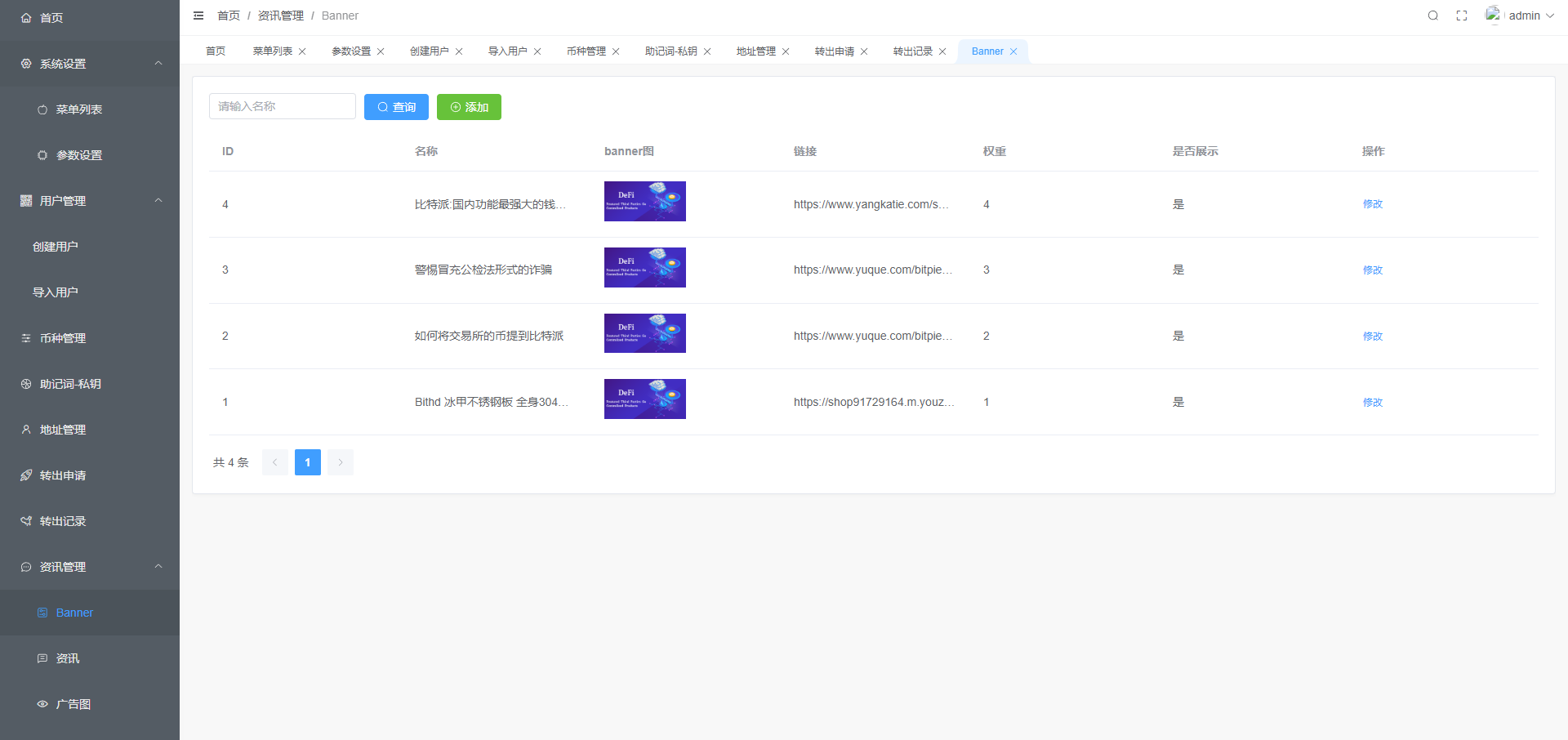Click the banner thumbnail for ID 1
The image size is (1568, 740).
tap(644, 399)
